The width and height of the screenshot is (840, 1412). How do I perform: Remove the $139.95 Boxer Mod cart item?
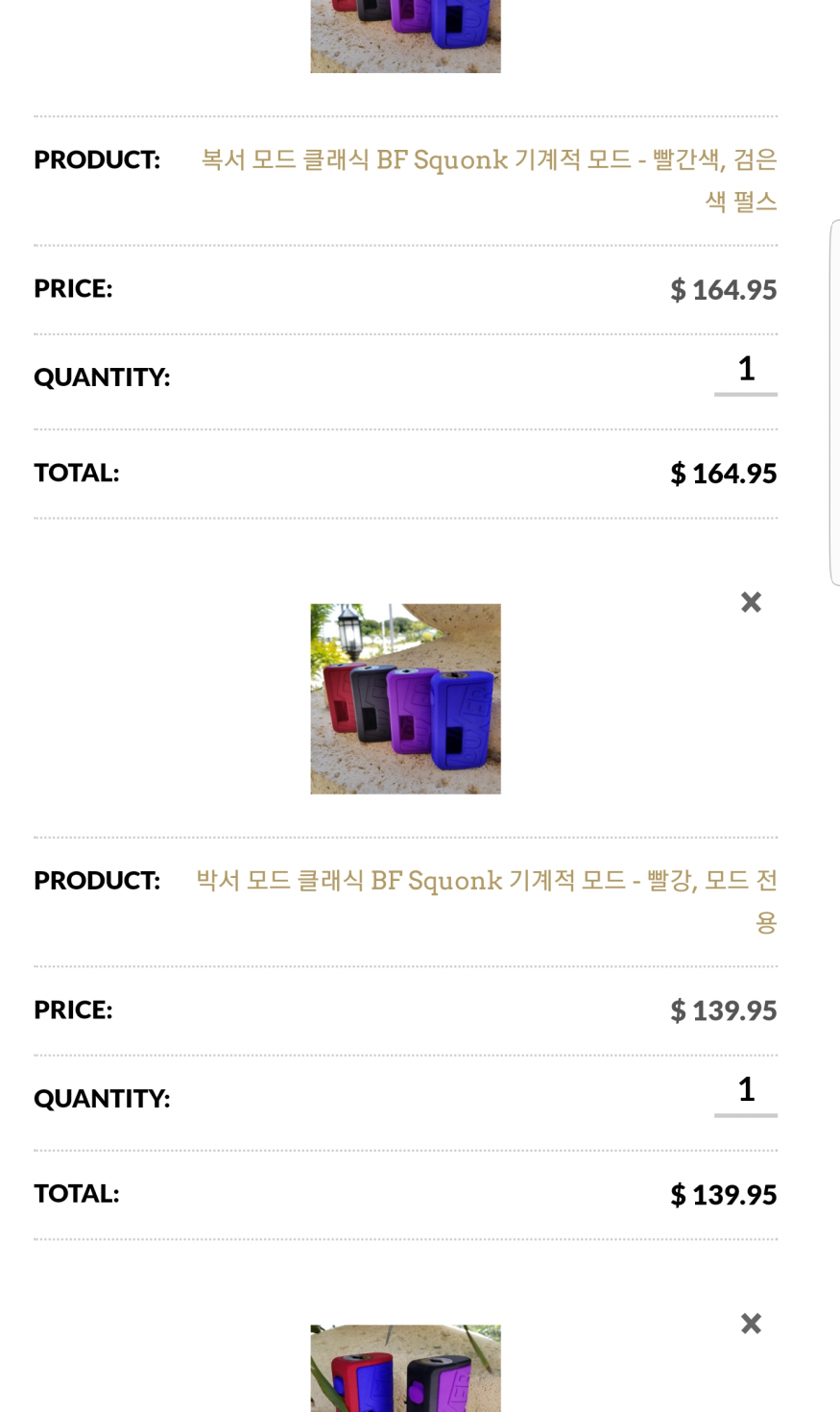(x=751, y=602)
